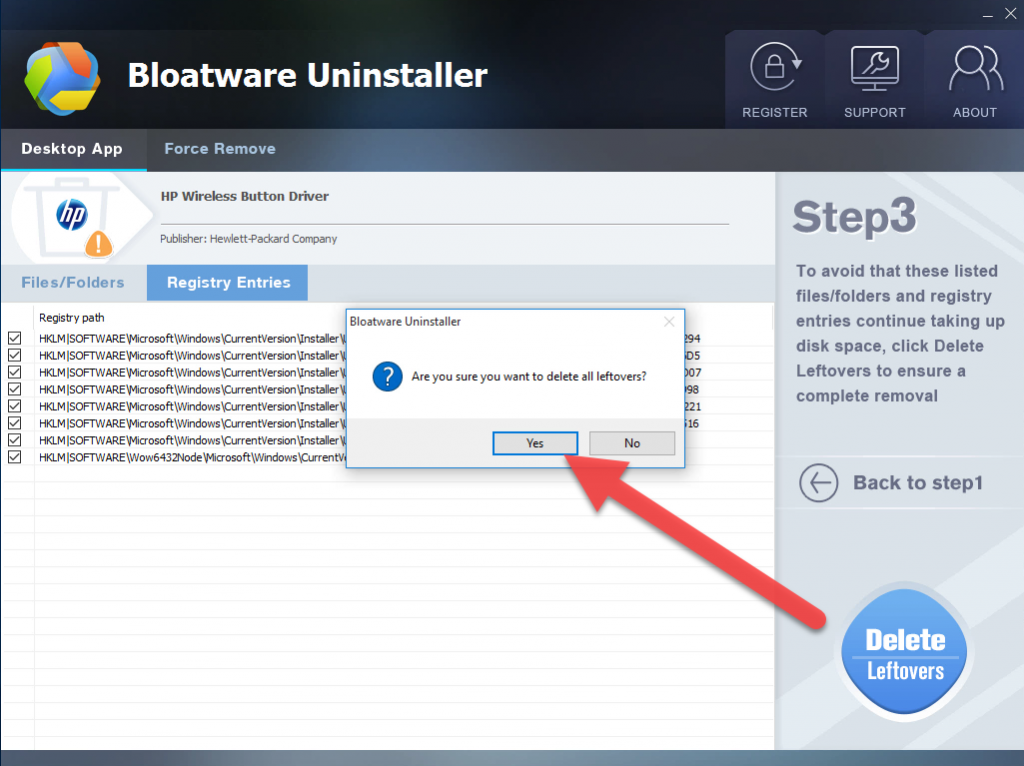Open the Support monitor icon
Viewport: 1024px width, 766px height.
tap(874, 69)
